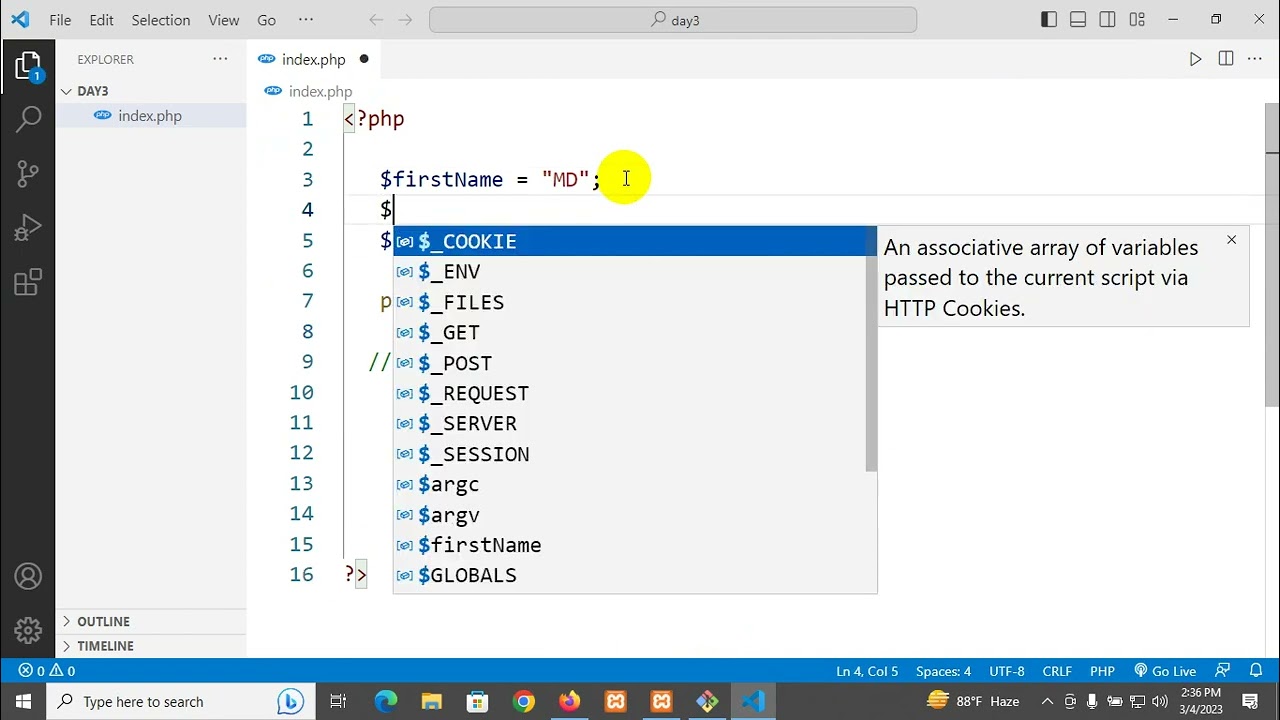Go back with the navigation arrow
Screen dimensions: 1280x720
tap(376, 19)
